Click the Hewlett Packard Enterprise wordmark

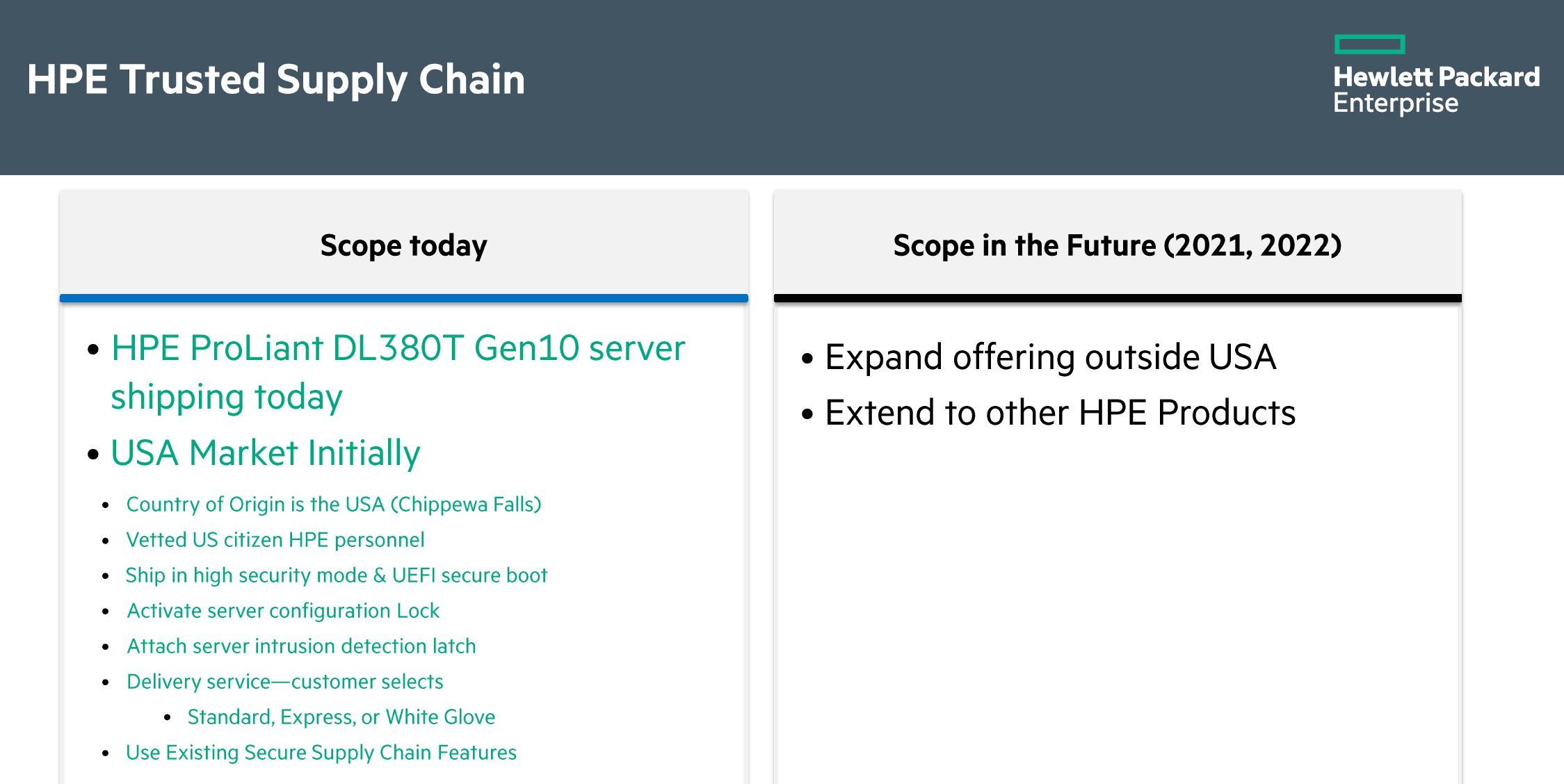point(1436,90)
